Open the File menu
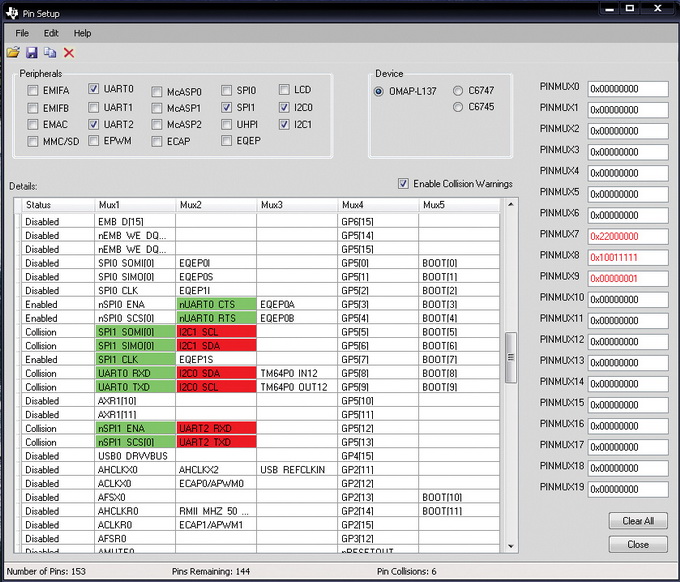 click(22, 33)
